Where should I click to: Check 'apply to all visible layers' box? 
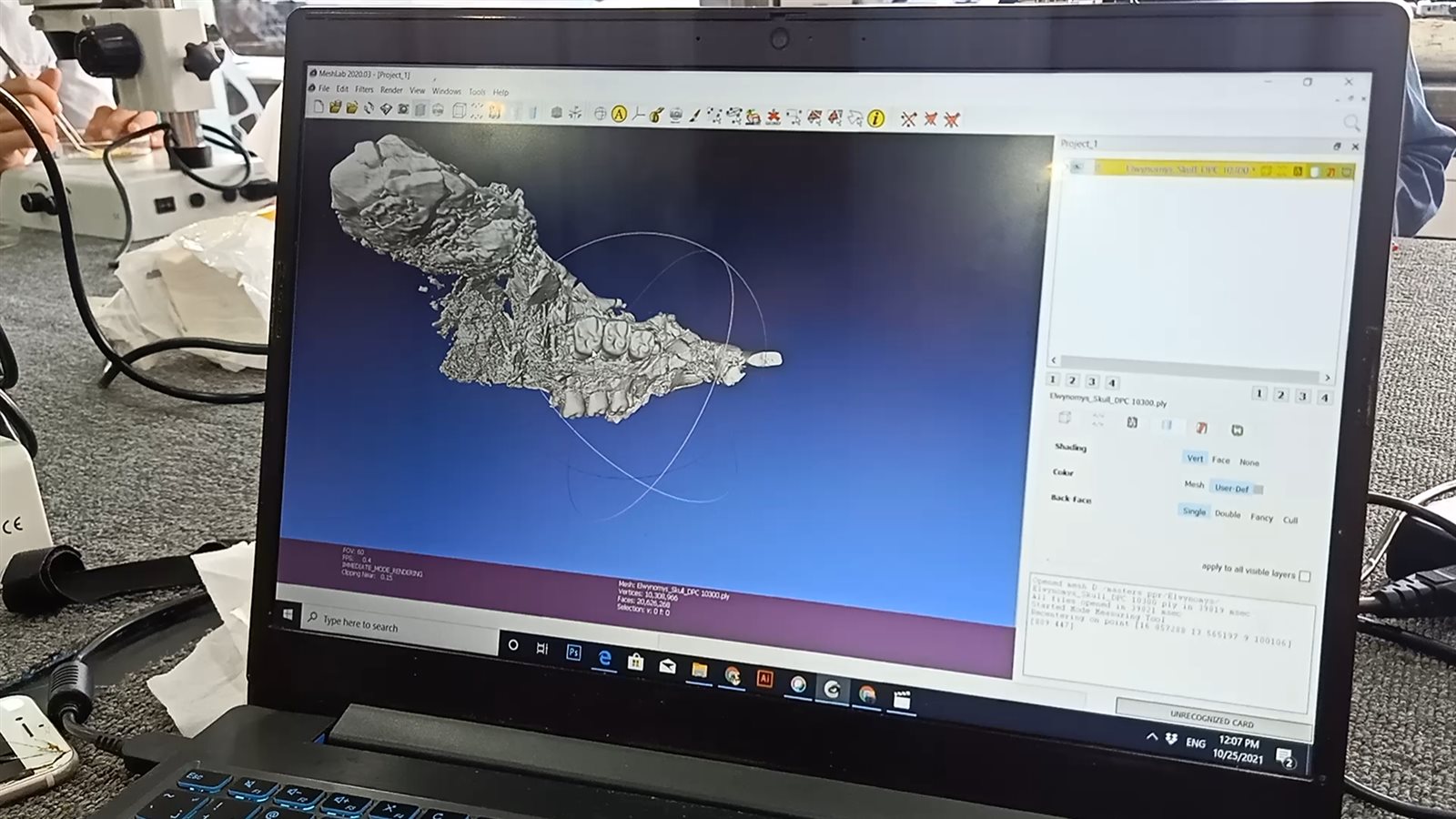1305,576
